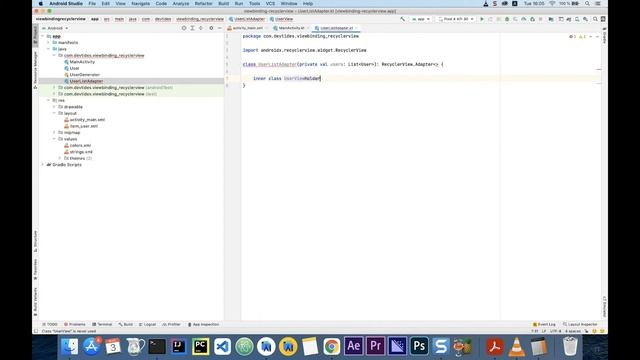Launch Premiere Pro from the Dock
The width and height of the screenshot is (640, 360).
pyautogui.click(x=376, y=347)
